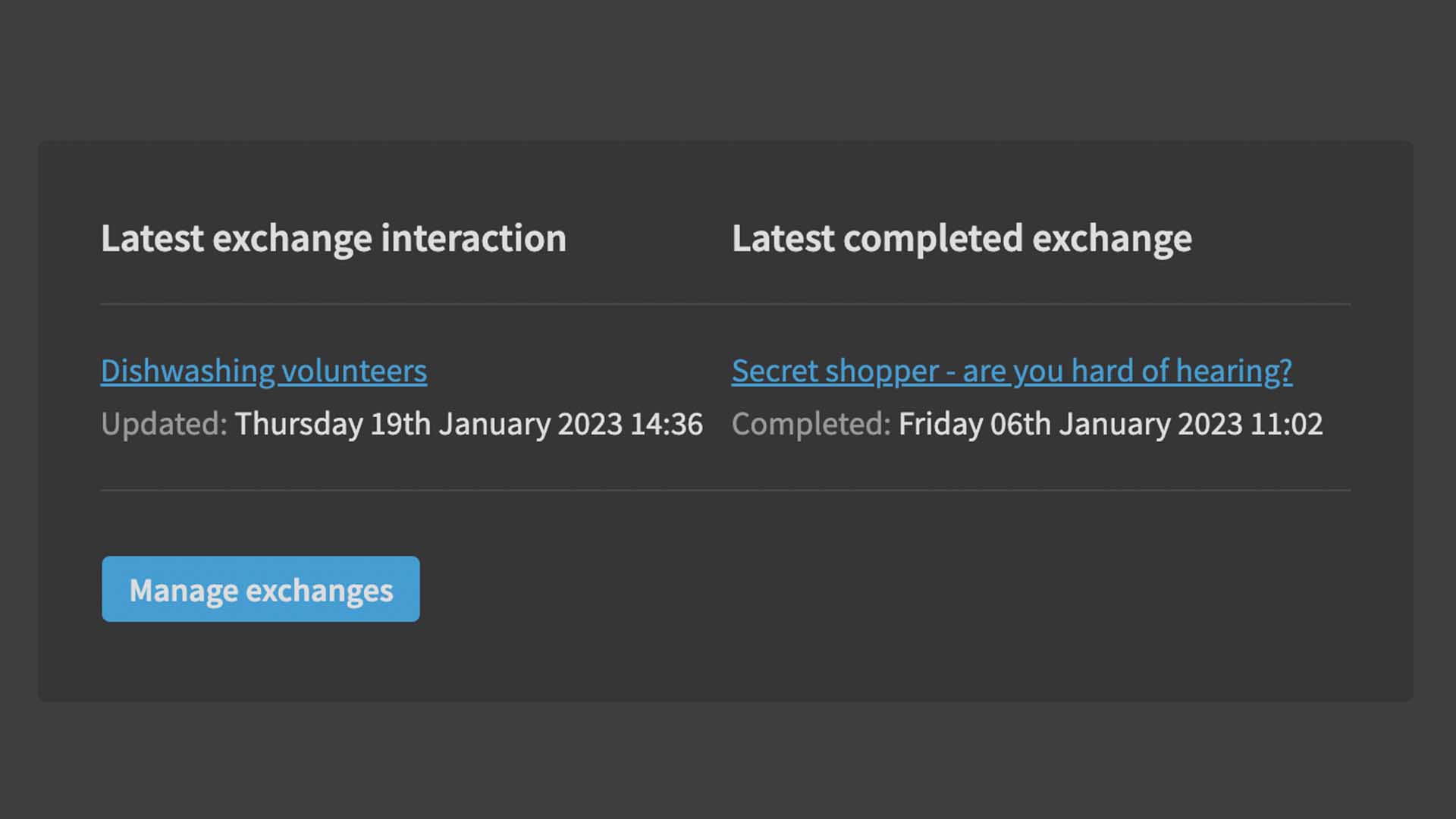Viewport: 1456px width, 819px height.
Task: Click the updated timestamp Thursday 19th January 2023
Action: click(x=468, y=425)
